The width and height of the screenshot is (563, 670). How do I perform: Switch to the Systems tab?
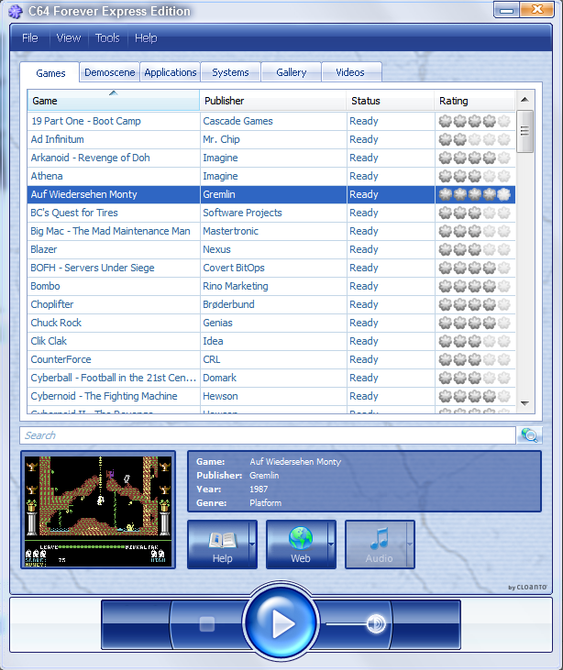coord(231,72)
